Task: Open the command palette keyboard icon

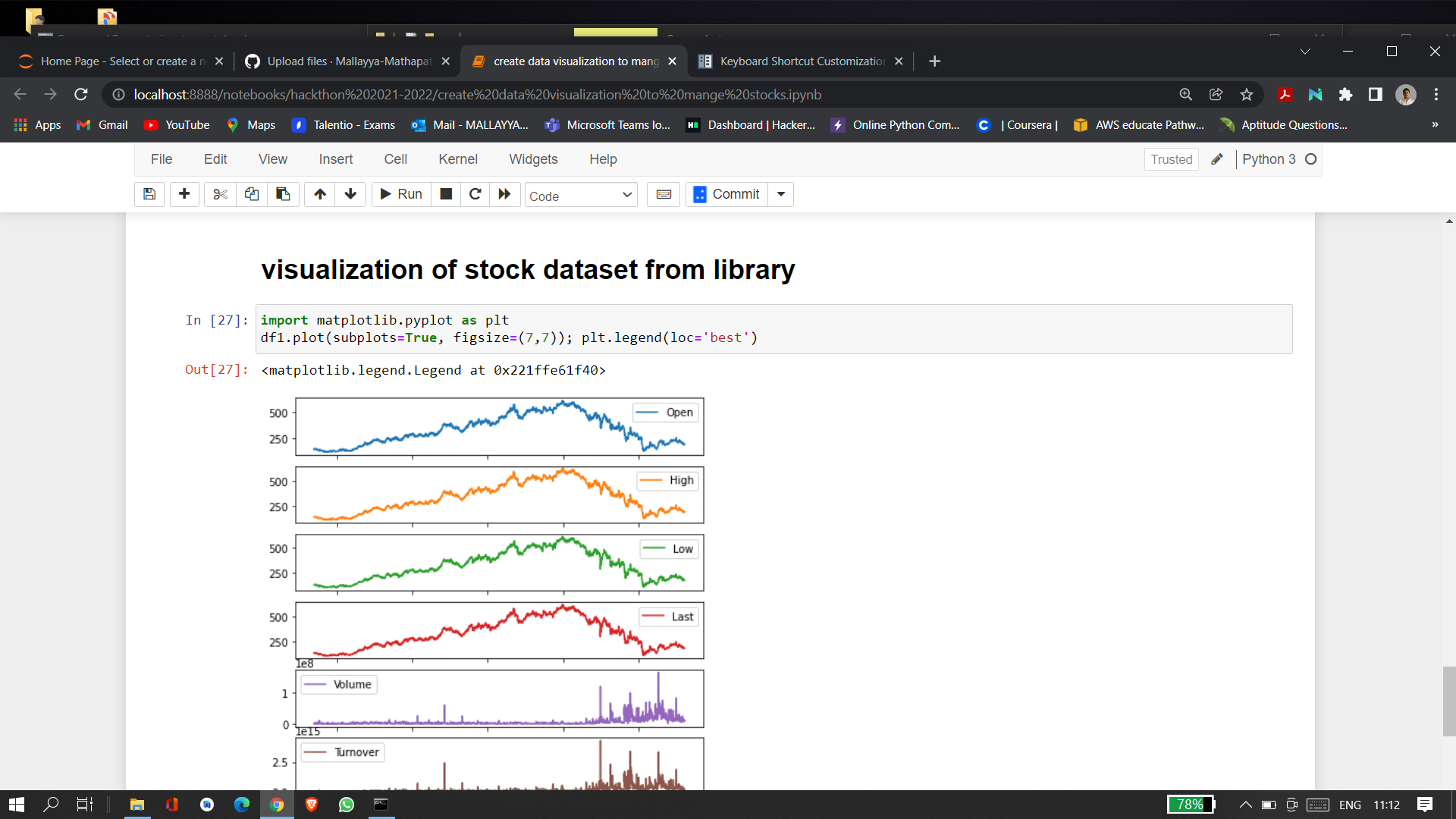Action: [x=664, y=194]
